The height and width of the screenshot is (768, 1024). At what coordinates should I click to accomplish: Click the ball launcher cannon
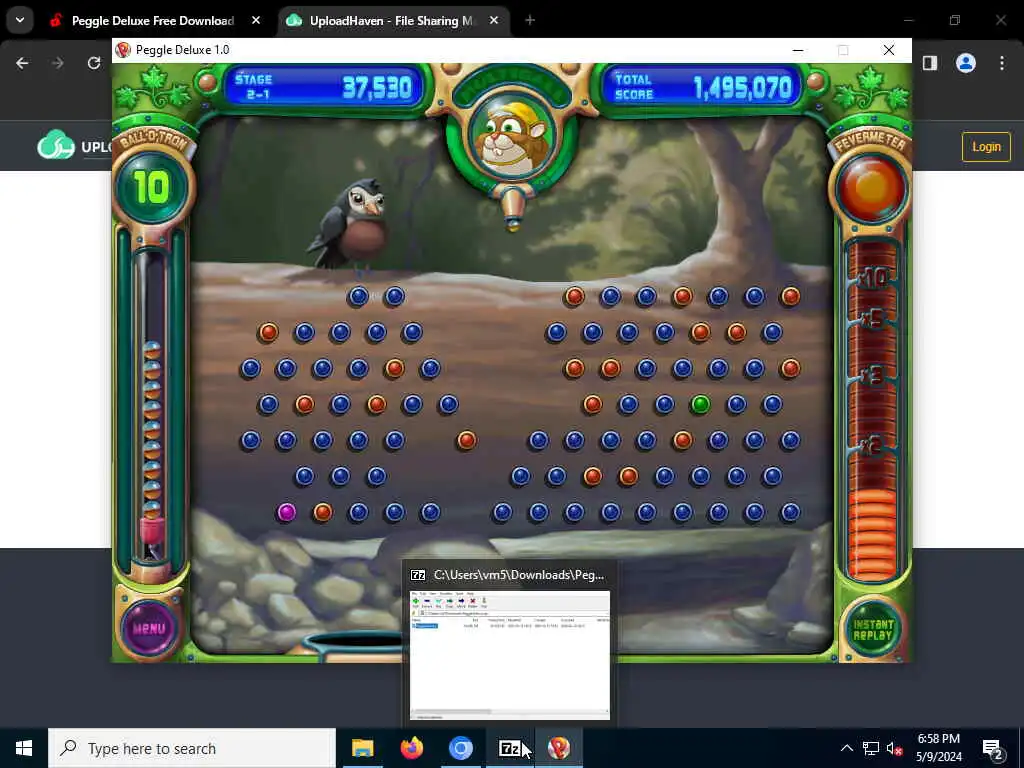tap(513, 207)
